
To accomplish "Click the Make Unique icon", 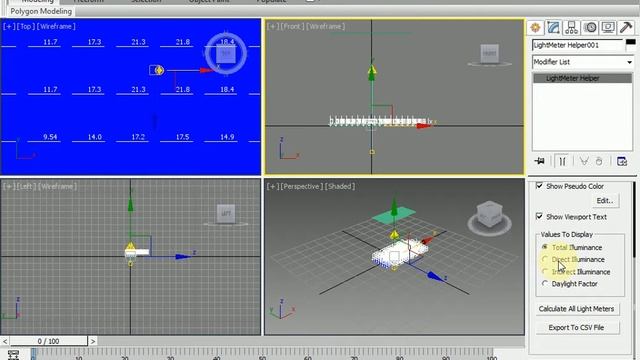I will tap(584, 161).
